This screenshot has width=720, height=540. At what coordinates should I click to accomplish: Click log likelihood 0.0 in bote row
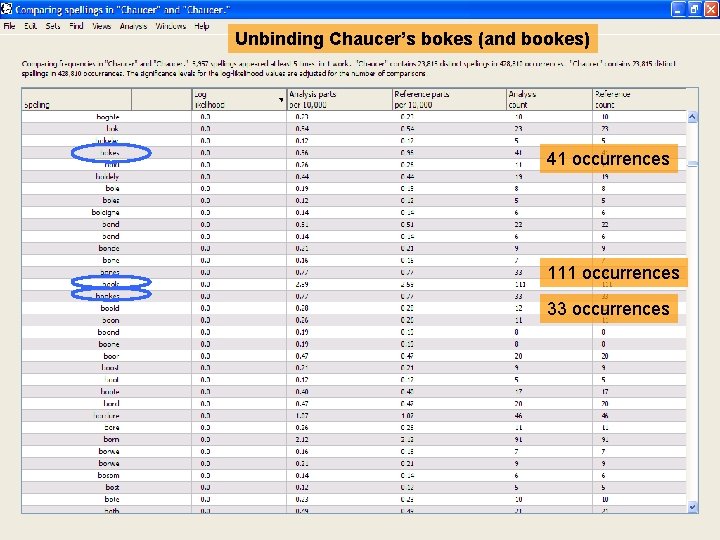tap(205, 499)
